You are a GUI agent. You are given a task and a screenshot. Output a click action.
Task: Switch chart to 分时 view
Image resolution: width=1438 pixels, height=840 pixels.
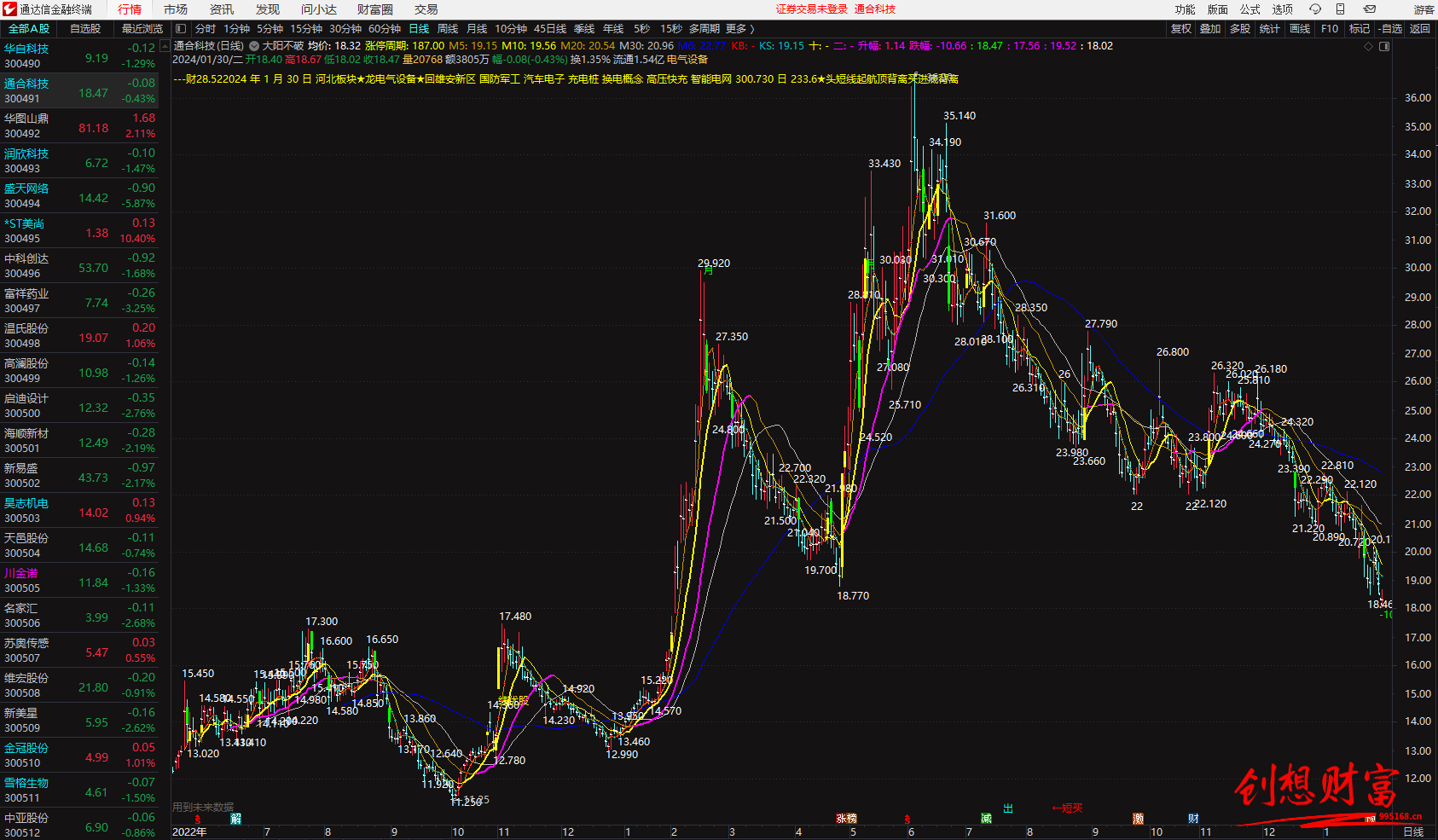click(x=206, y=29)
